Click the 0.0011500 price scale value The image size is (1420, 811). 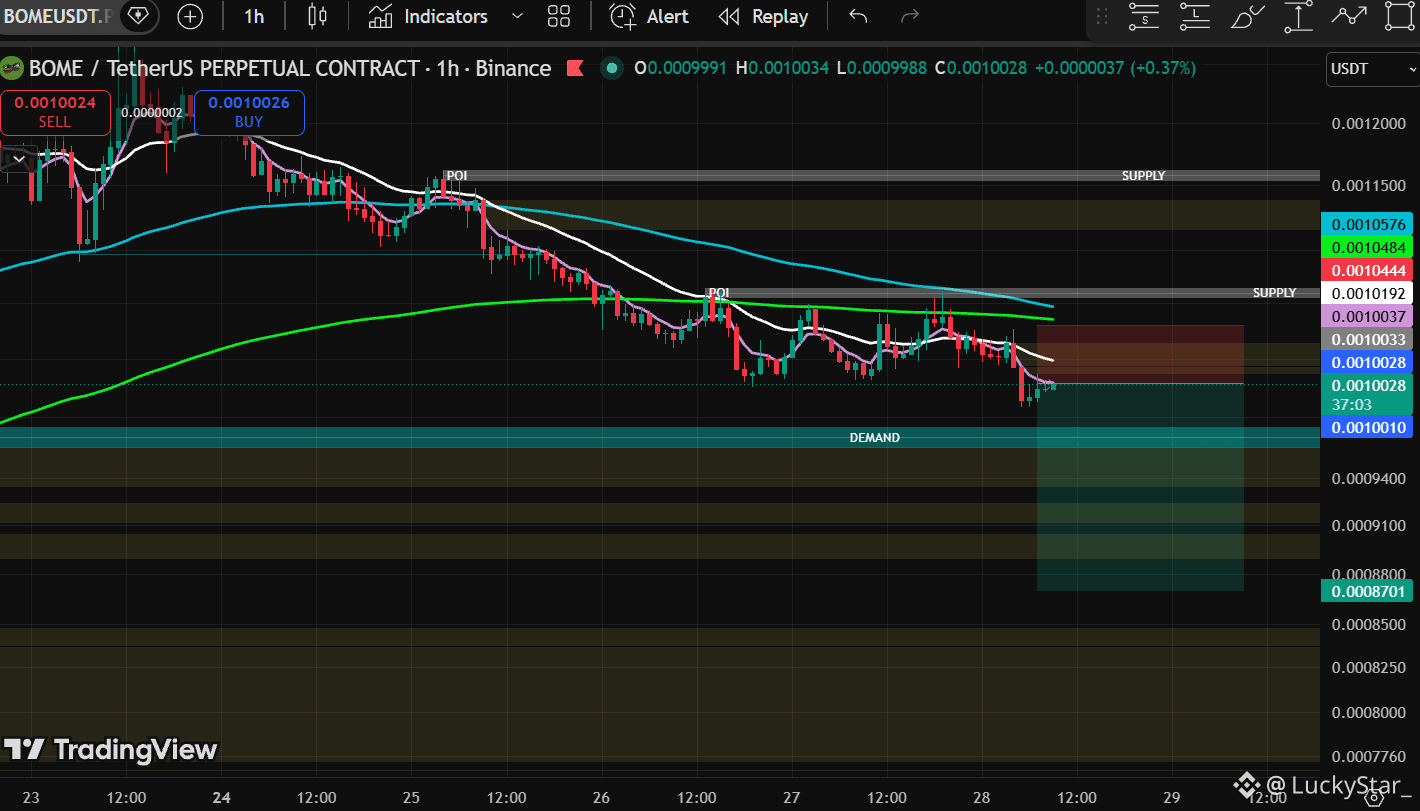[x=1368, y=186]
